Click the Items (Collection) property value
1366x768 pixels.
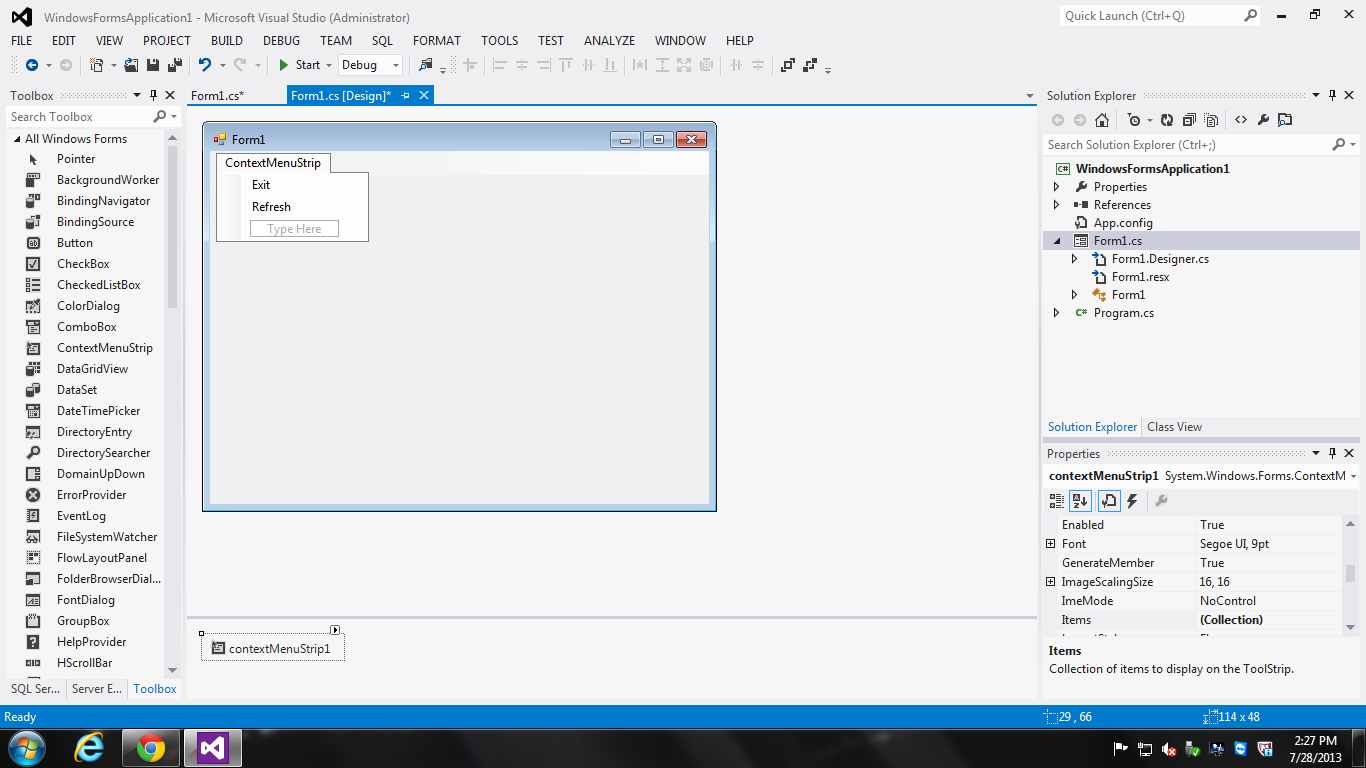[x=1270, y=620]
